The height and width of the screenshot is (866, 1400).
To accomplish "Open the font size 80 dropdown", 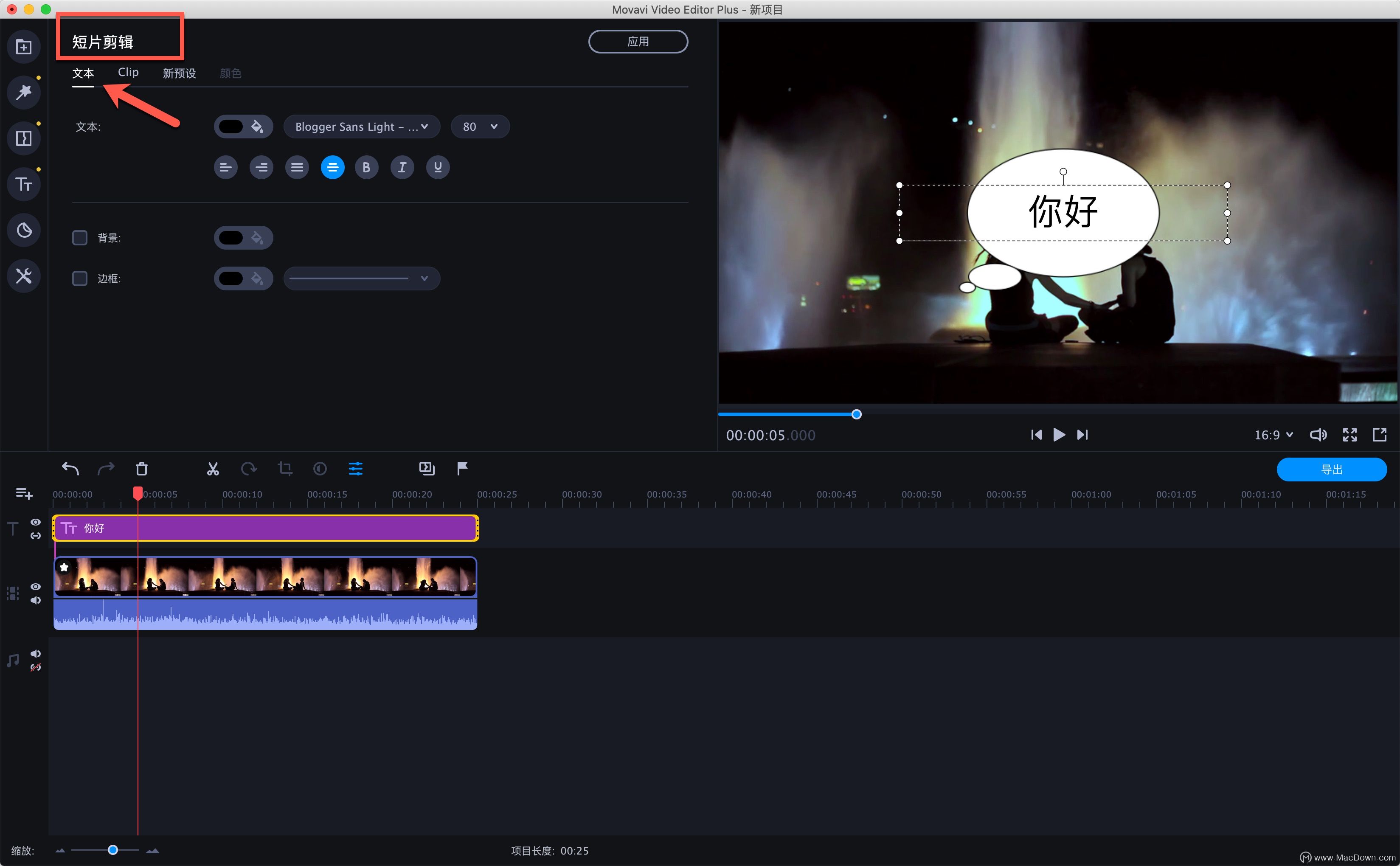I will click(x=480, y=127).
